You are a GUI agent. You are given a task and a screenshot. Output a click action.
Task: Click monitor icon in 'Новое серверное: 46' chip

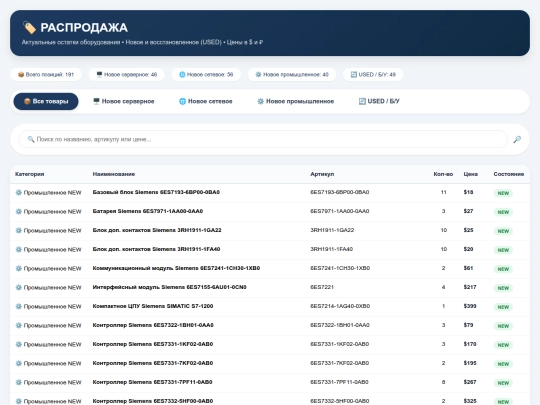(x=99, y=74)
